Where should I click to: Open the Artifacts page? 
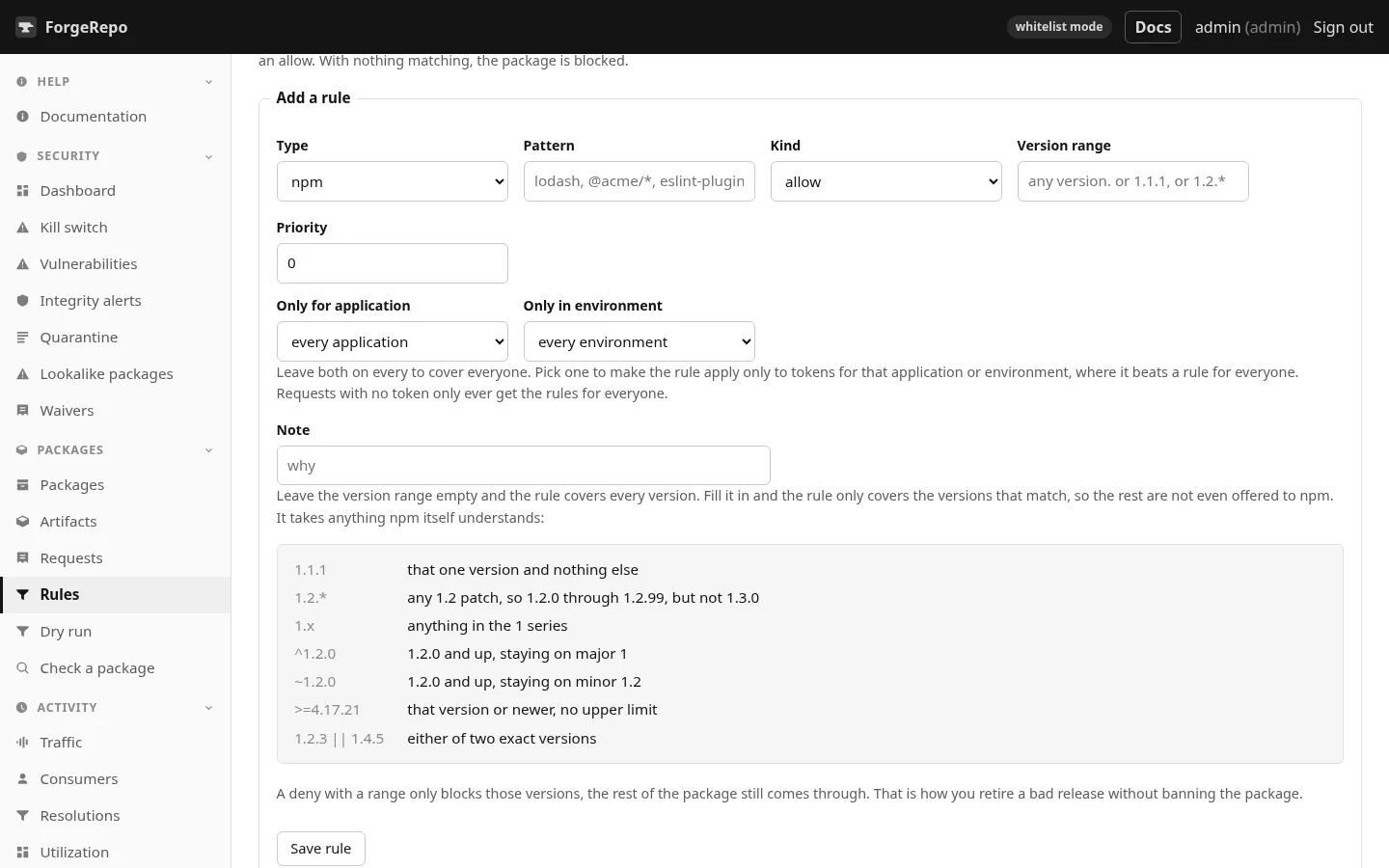(116, 522)
